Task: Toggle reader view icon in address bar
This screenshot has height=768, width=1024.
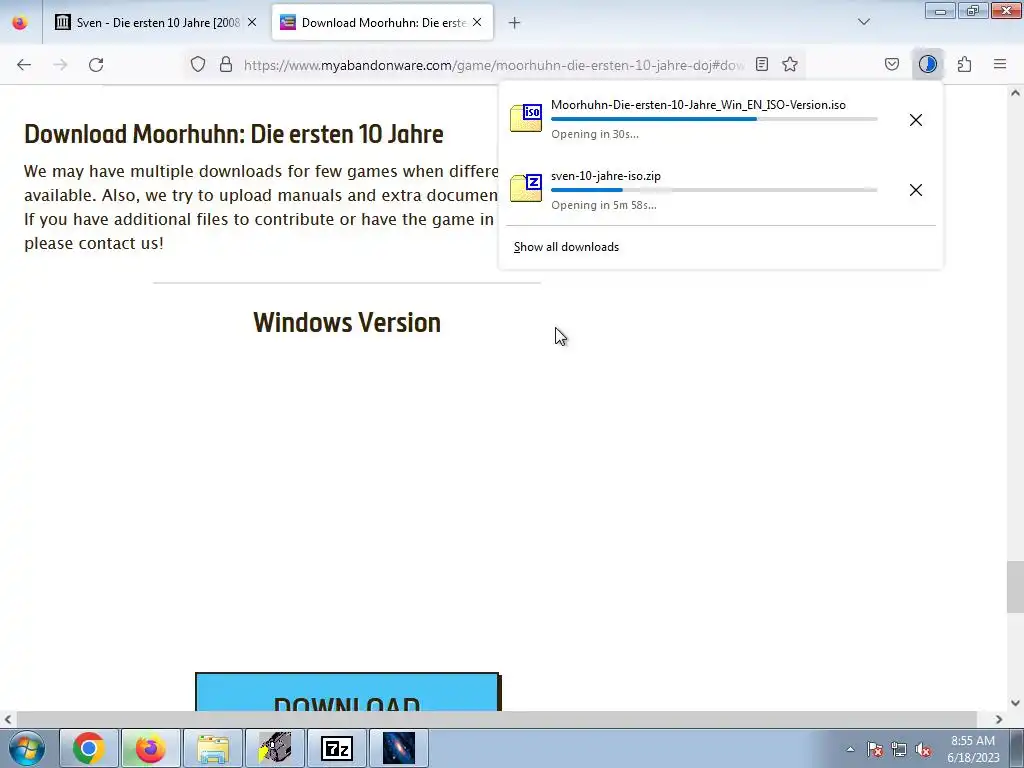Action: (x=761, y=64)
